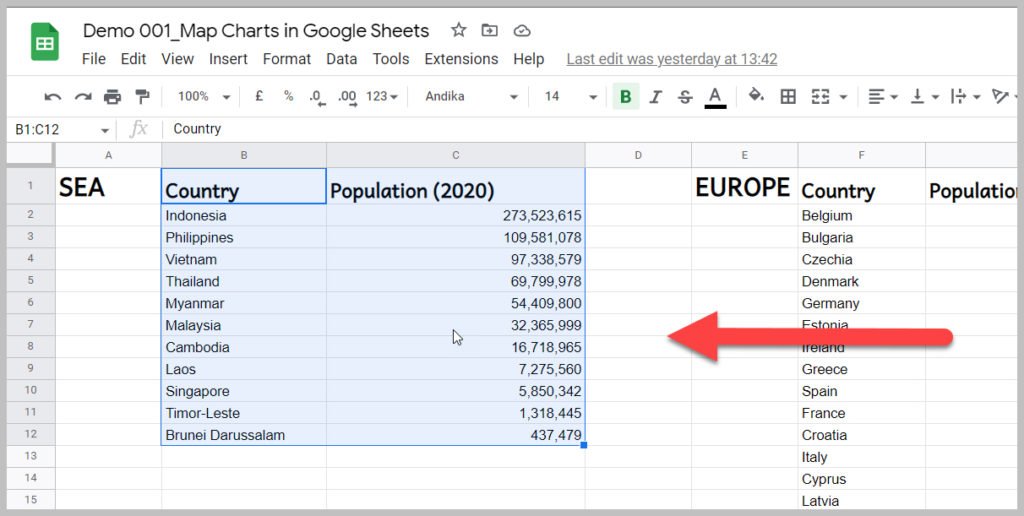Image resolution: width=1024 pixels, height=516 pixels.
Task: Toggle italic formatting
Action: tap(655, 97)
